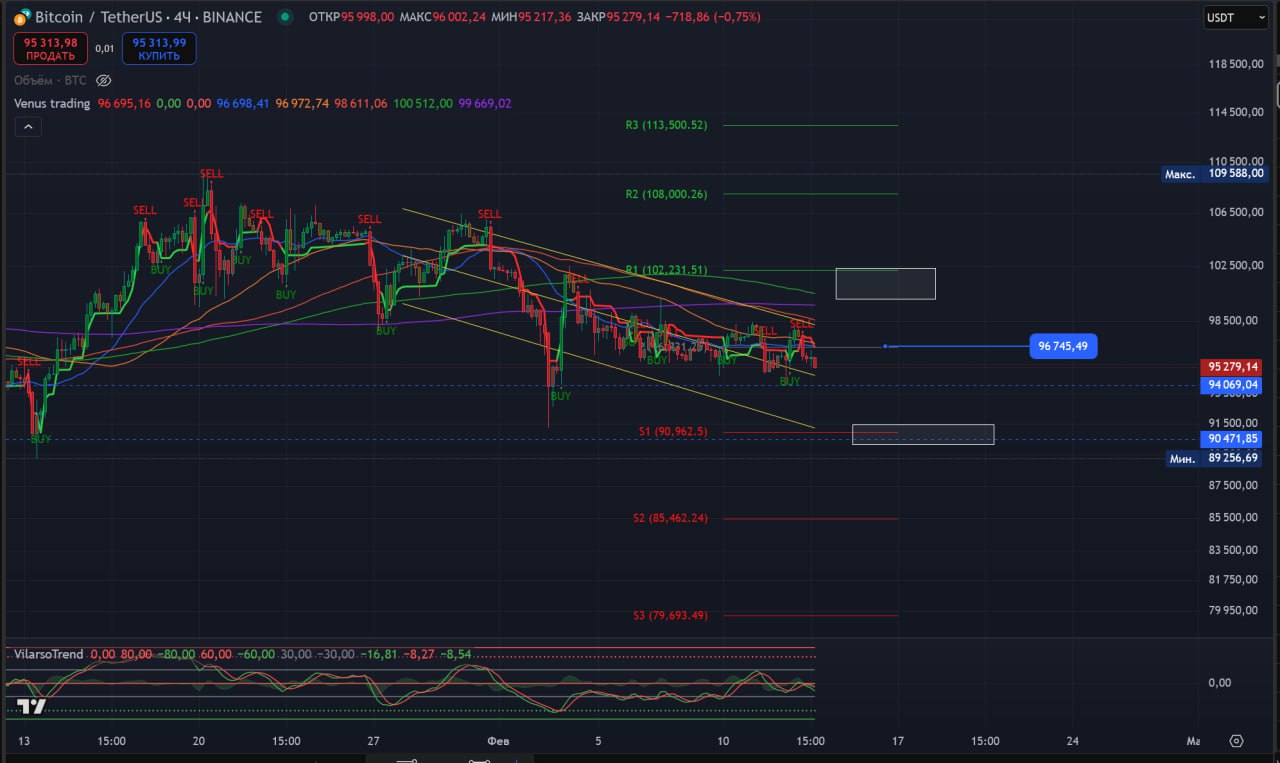
Task: Click the red 95 279,14 current price label
Action: tap(1232, 366)
